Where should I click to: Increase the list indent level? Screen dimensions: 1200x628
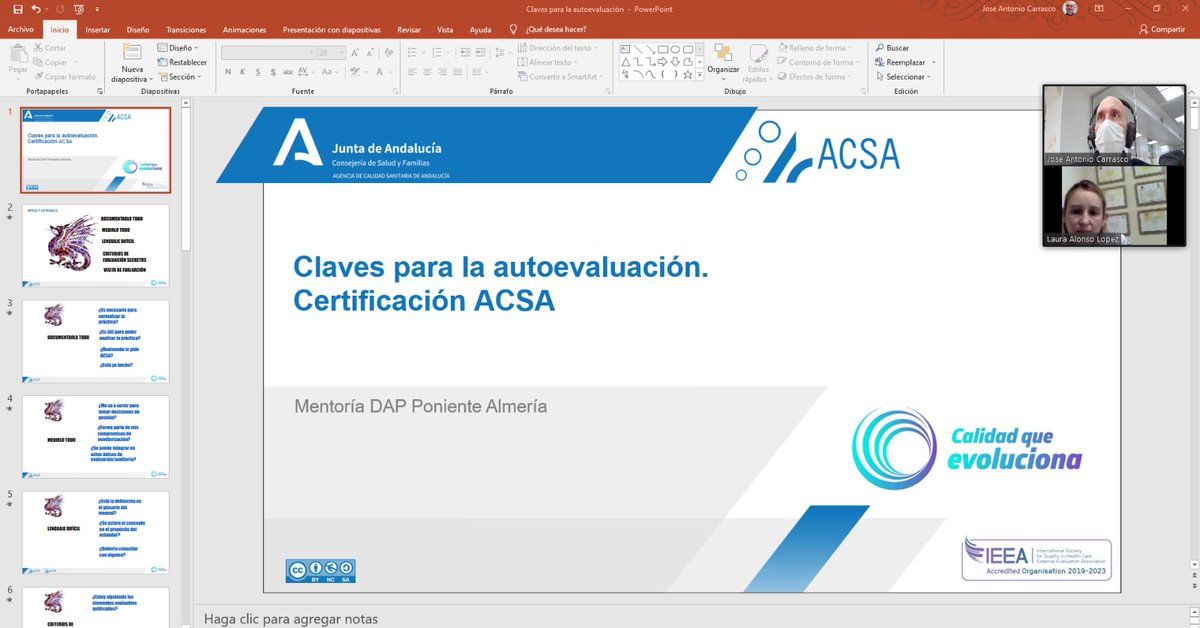click(x=481, y=53)
